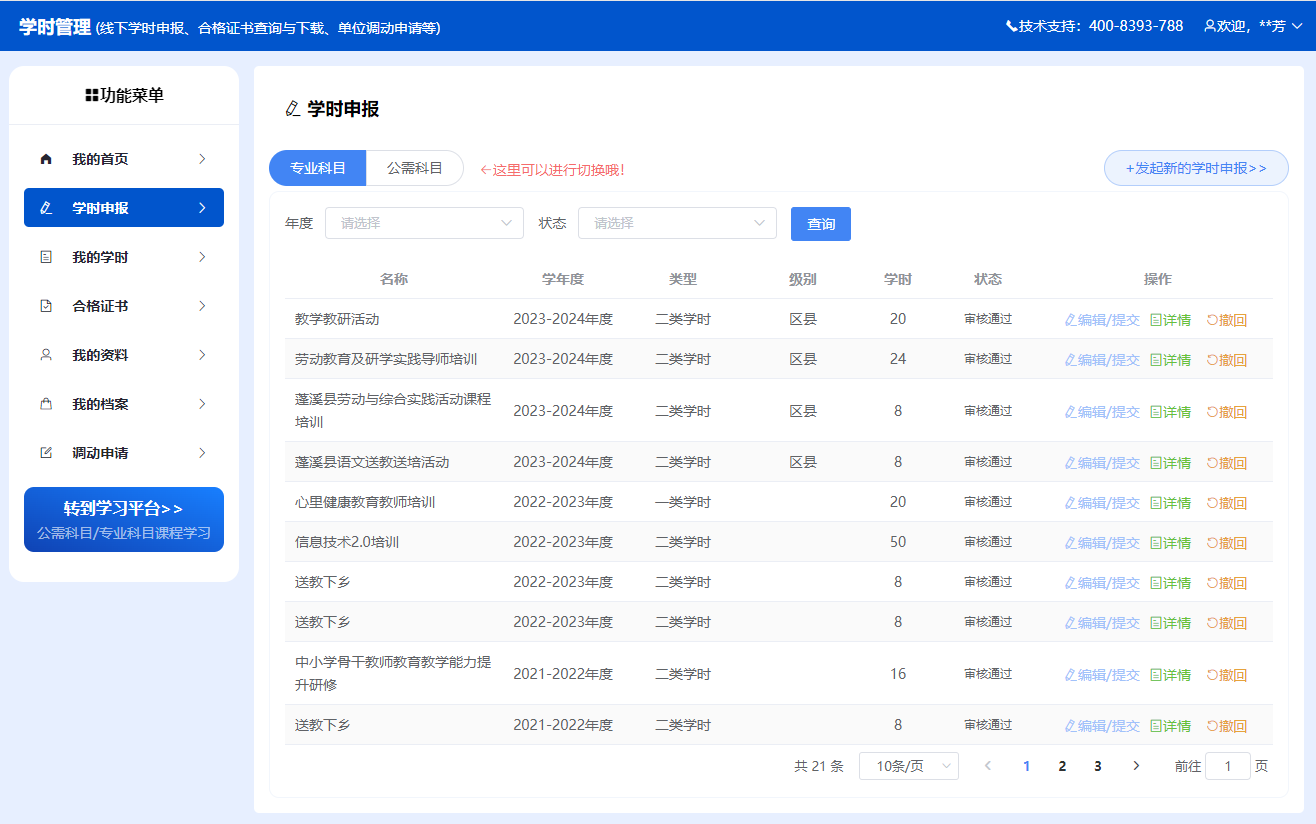Click the 状态 column header
Screen dimensions: 1316x824
(x=988, y=280)
